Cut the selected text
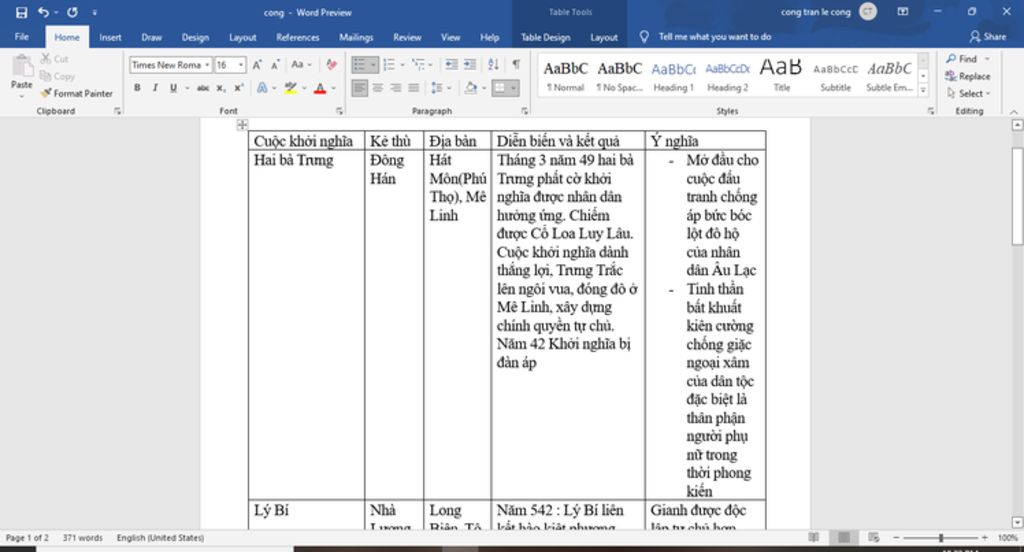The height and width of the screenshot is (552, 1024). point(54,59)
